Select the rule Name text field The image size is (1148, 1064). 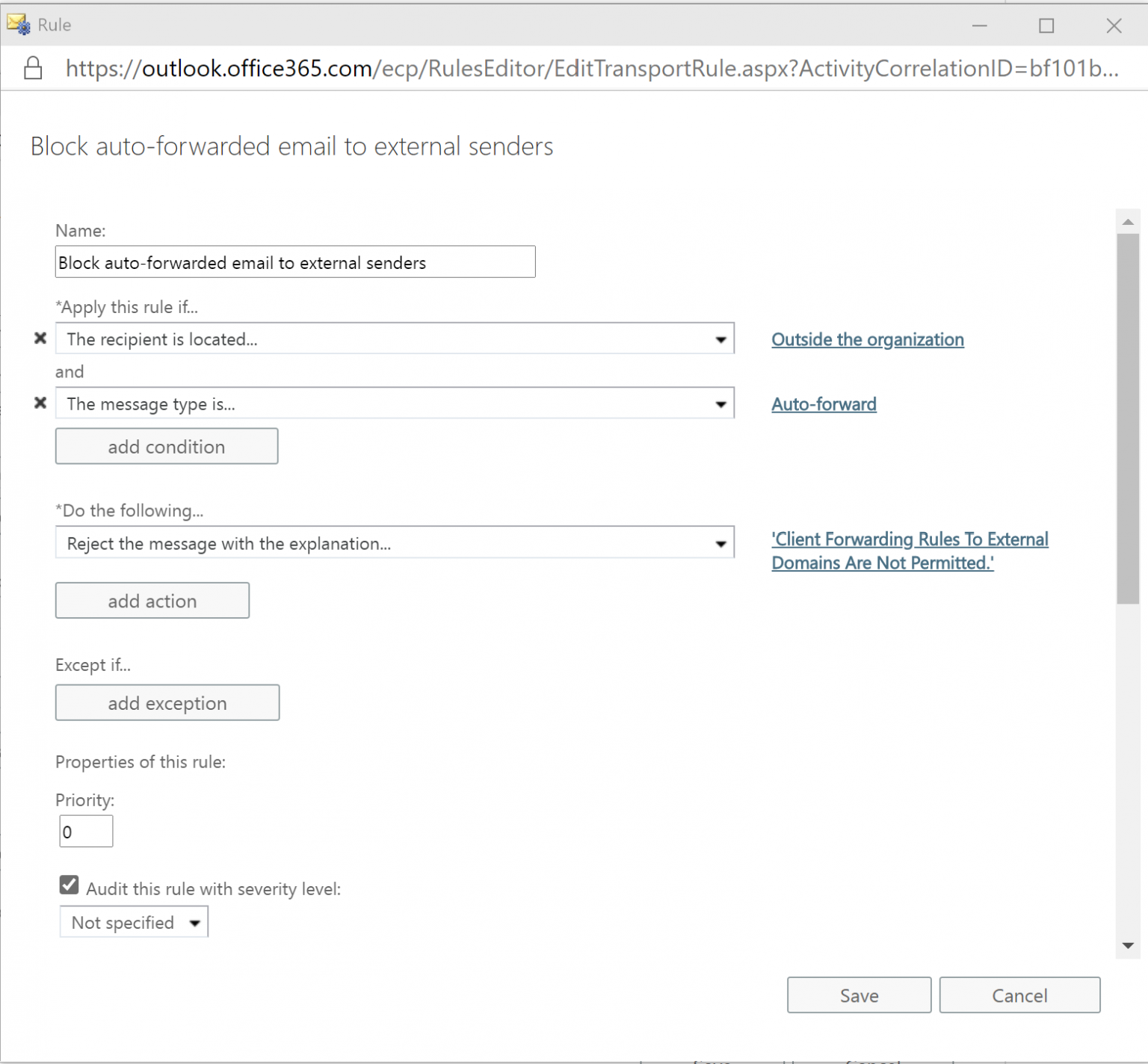[294, 262]
